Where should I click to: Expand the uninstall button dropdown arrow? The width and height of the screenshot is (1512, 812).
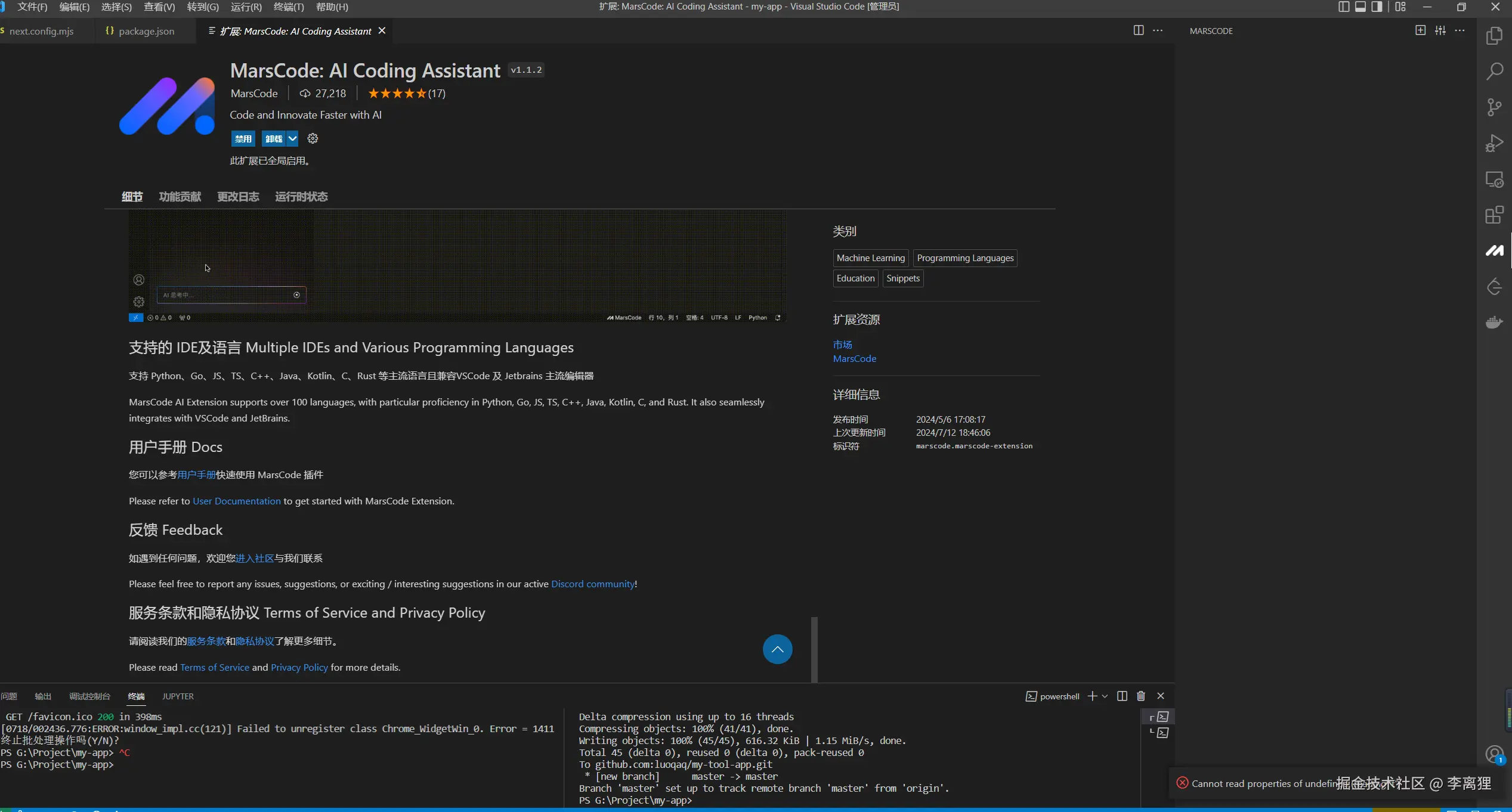(x=292, y=139)
